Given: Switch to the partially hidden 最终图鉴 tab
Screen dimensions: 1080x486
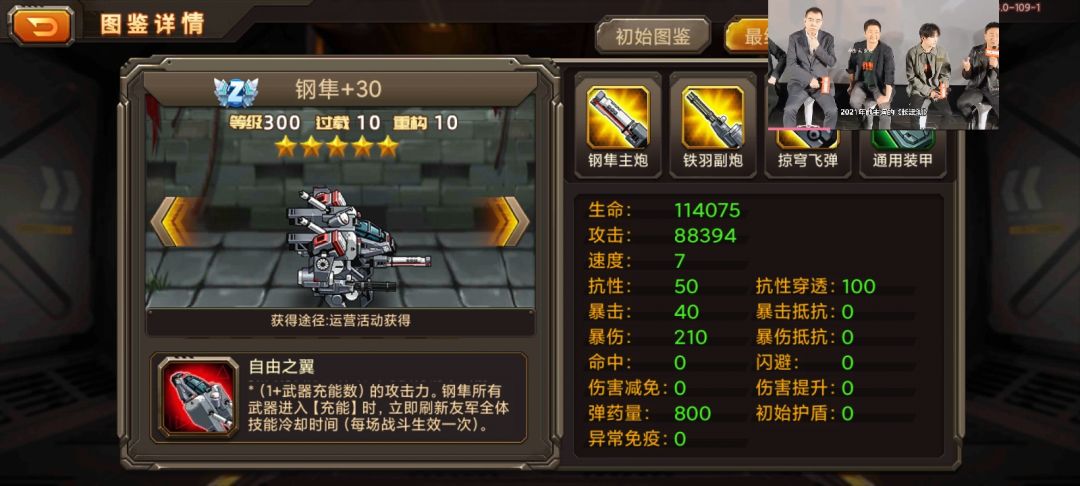Looking at the screenshot, I should click(747, 36).
